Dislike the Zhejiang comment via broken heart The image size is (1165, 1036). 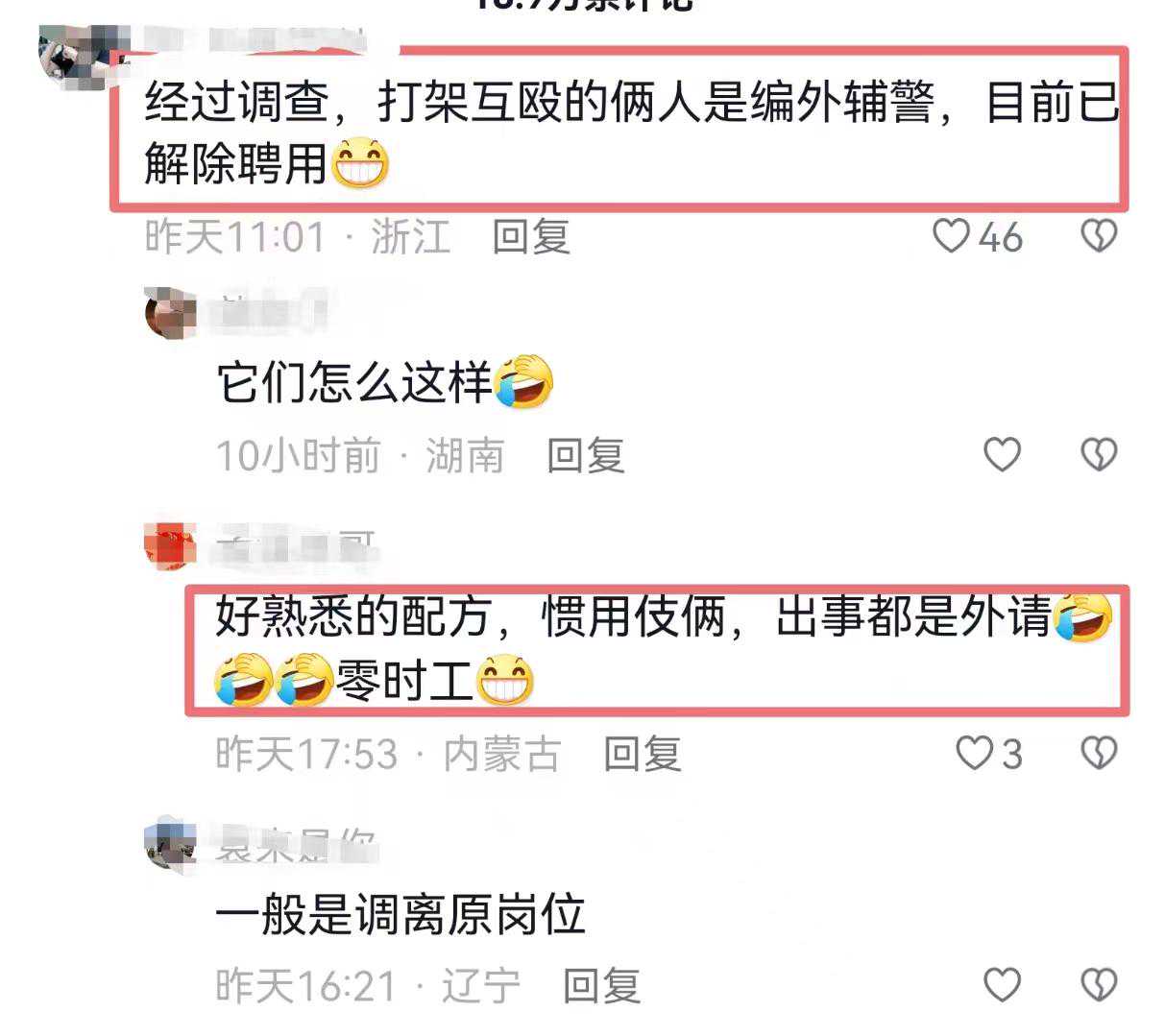coord(1099,235)
